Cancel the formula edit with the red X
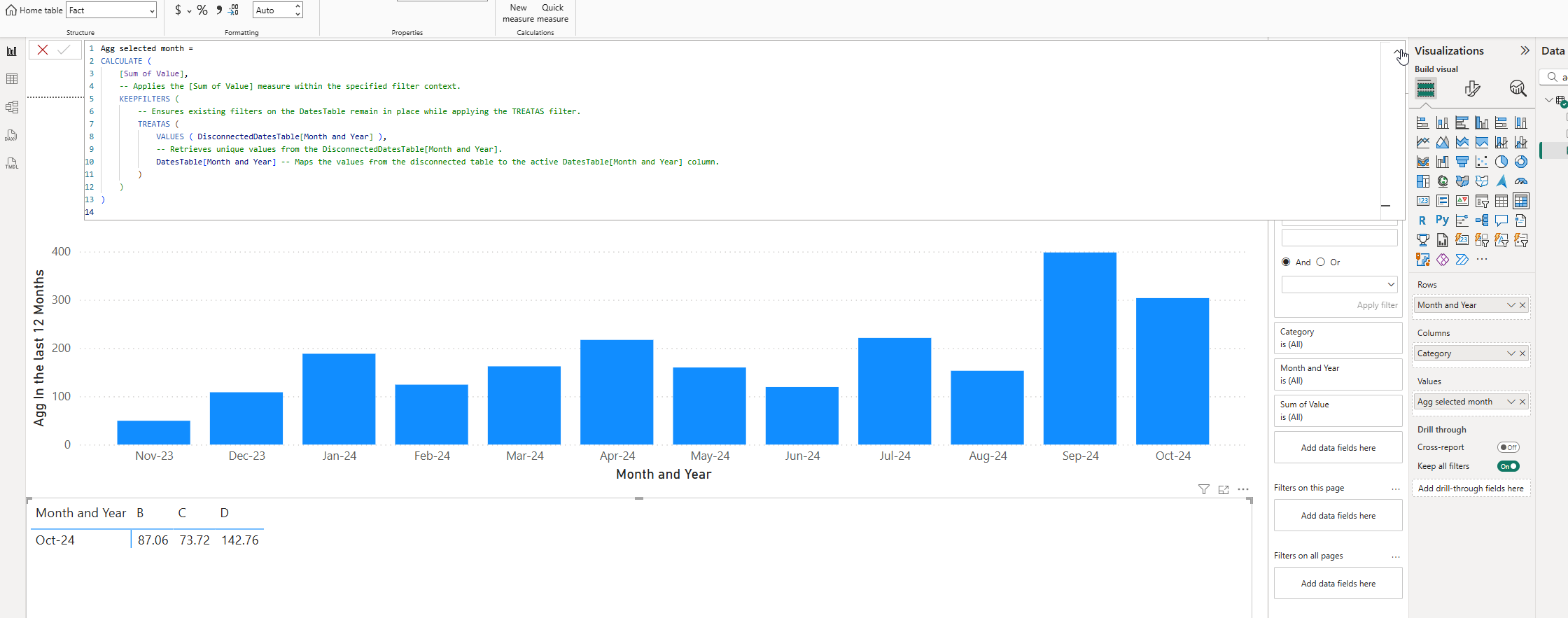This screenshot has width=1568, height=618. click(43, 50)
